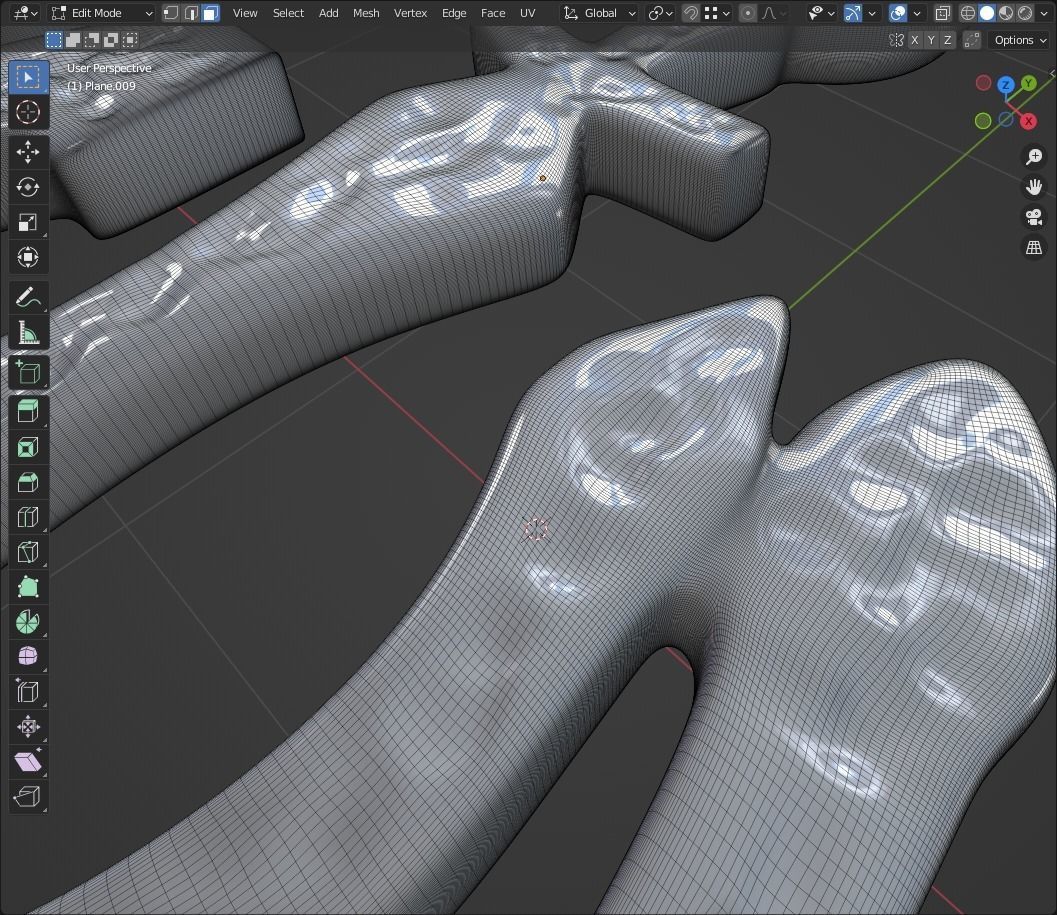Choose the Knife tool
This screenshot has width=1057, height=915.
tap(28, 552)
